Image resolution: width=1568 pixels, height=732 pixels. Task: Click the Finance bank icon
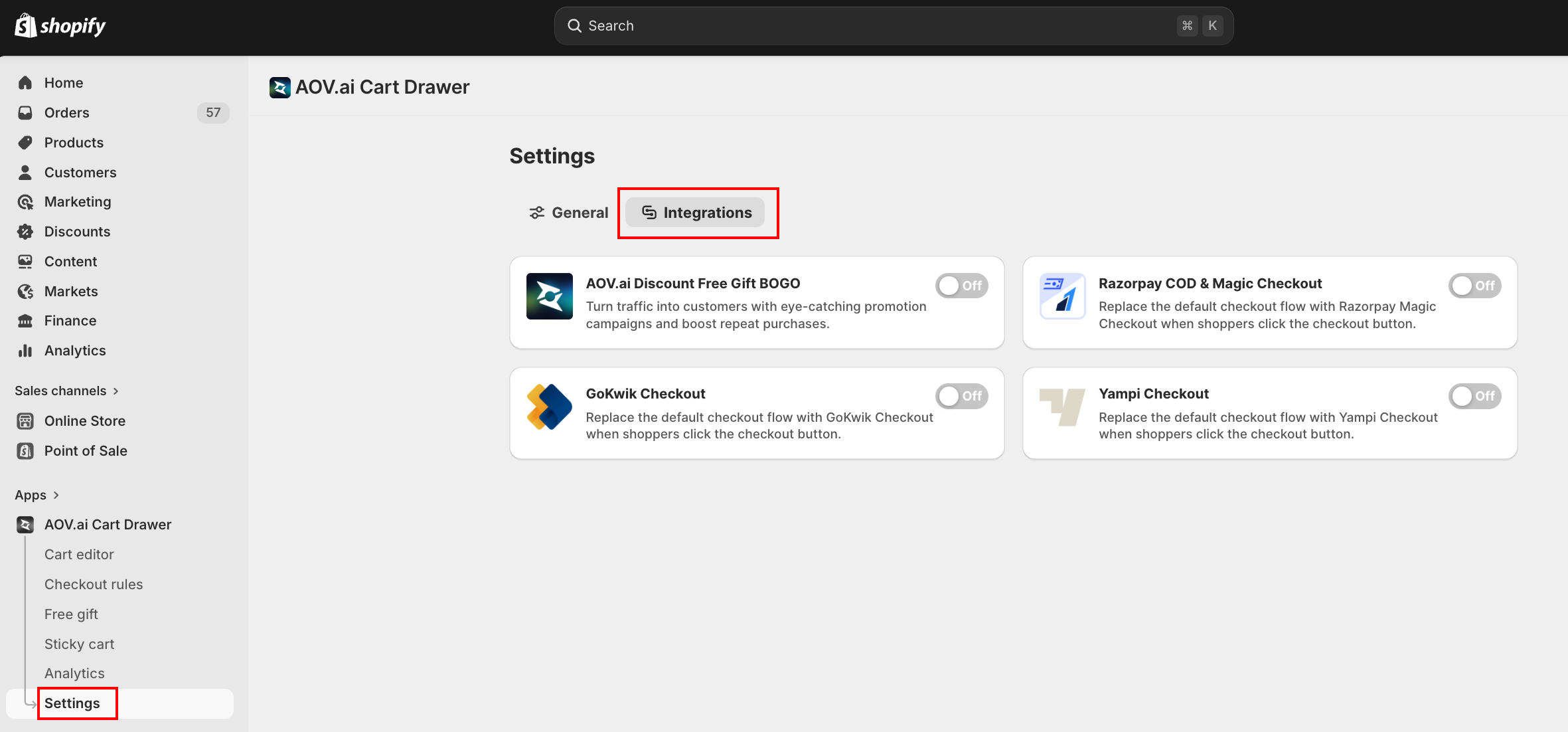point(25,321)
